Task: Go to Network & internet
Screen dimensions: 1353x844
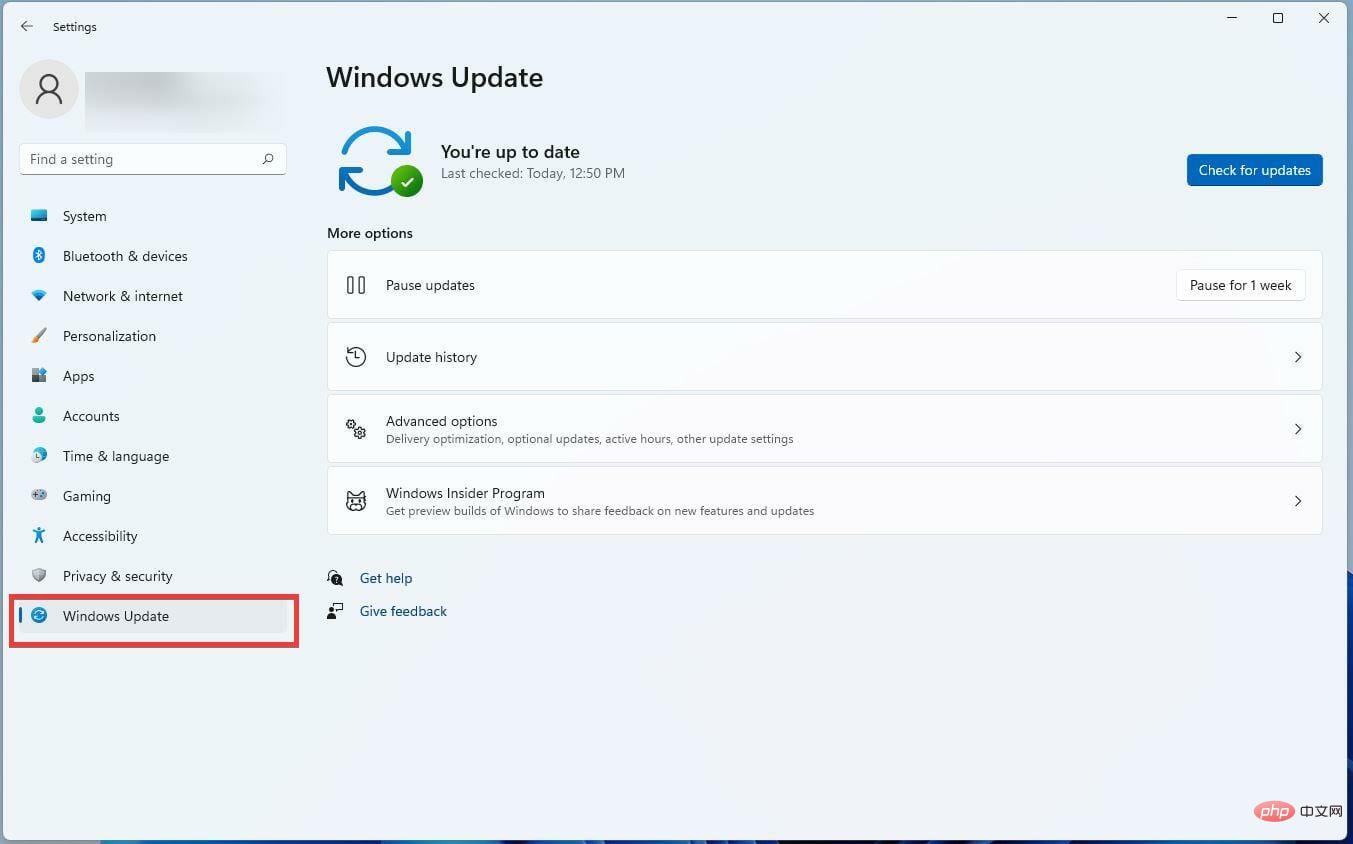Action: (x=153, y=296)
